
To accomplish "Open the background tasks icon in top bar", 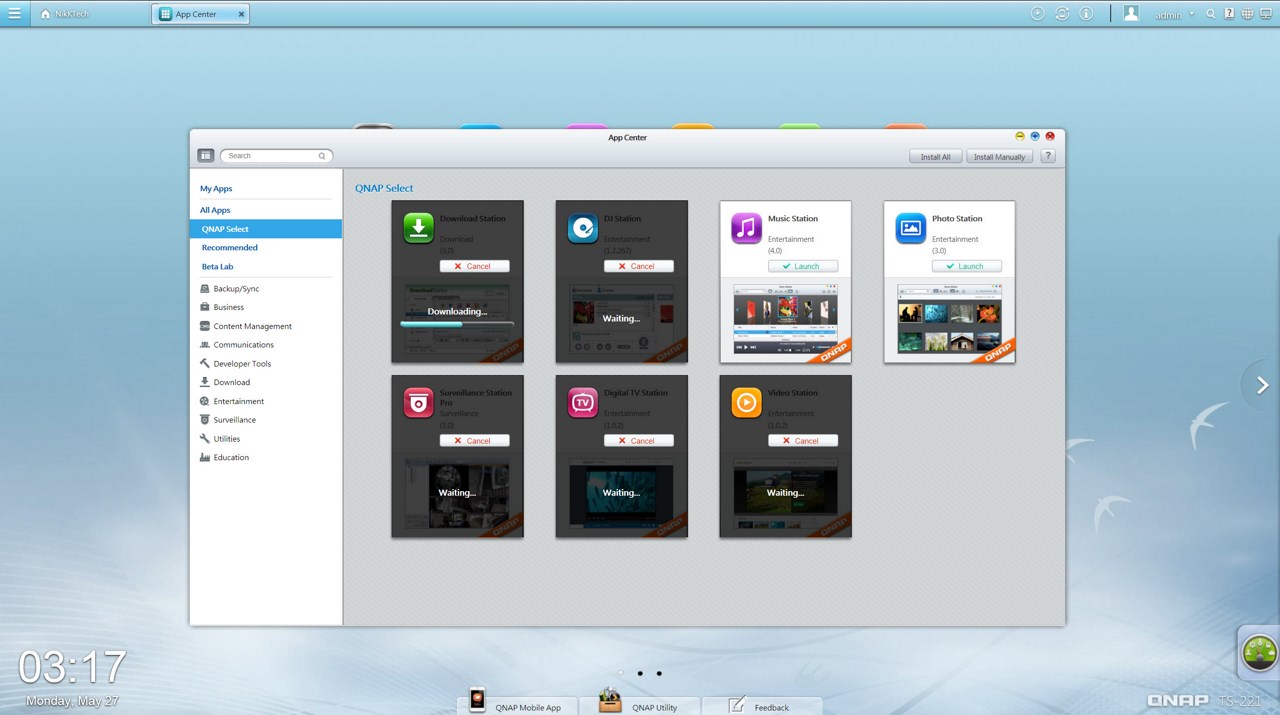I will (x=1037, y=14).
